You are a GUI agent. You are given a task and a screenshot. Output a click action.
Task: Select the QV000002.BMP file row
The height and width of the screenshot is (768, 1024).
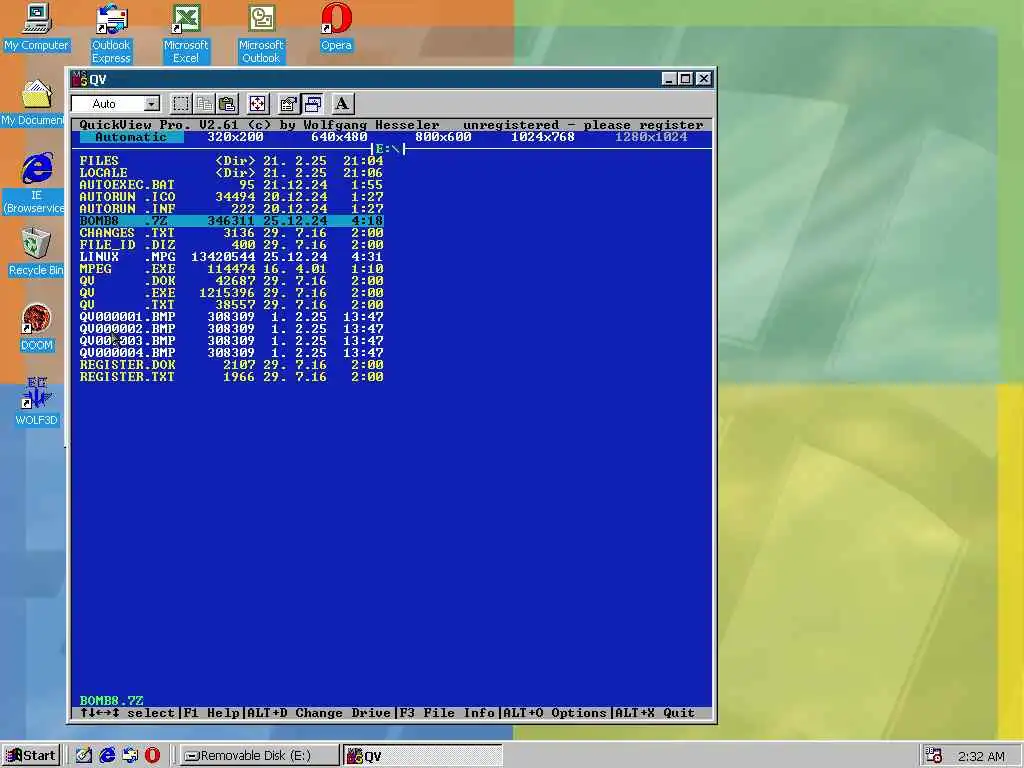pos(231,328)
